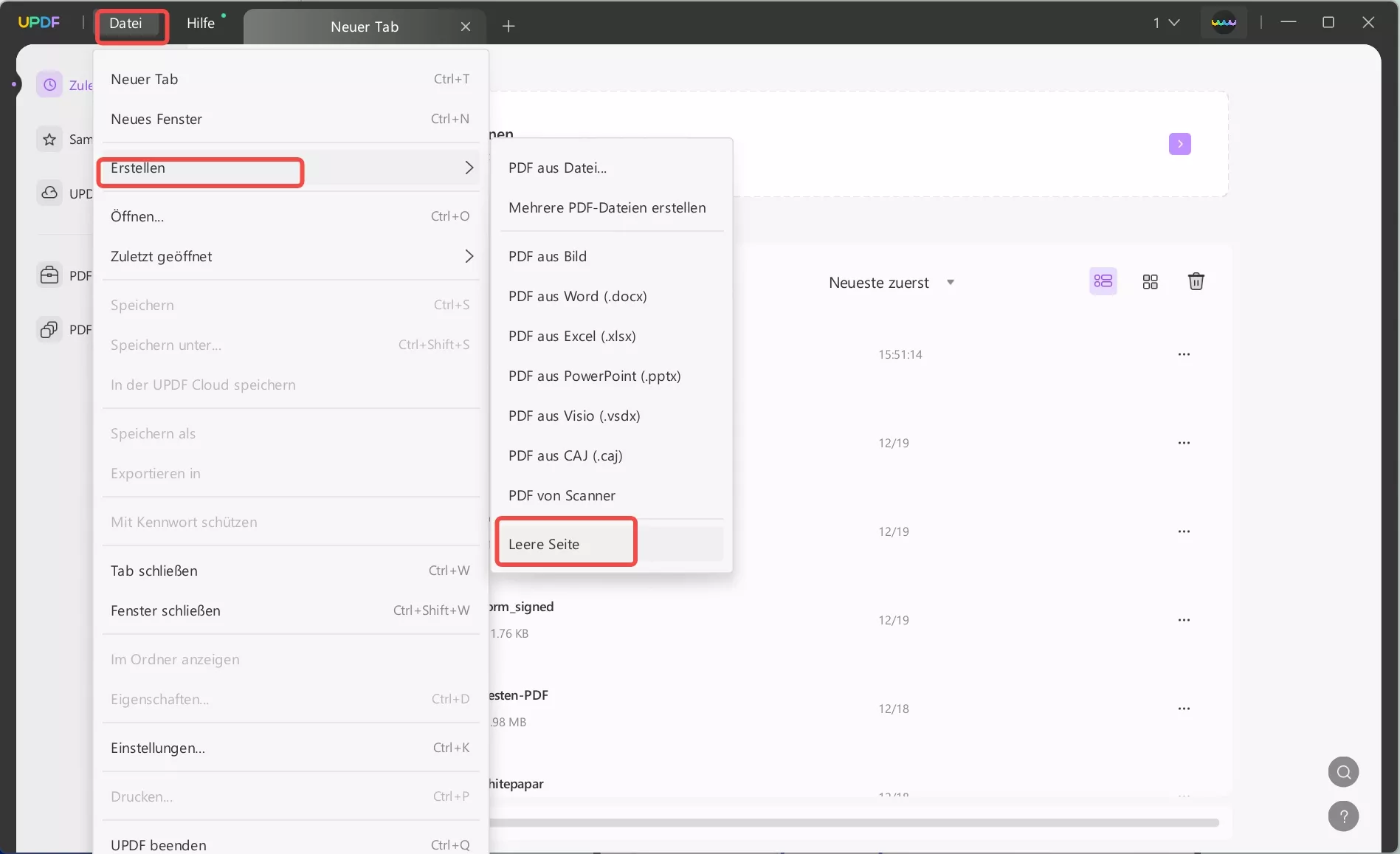
Task: Open the search magnifier button
Action: [x=1344, y=772]
